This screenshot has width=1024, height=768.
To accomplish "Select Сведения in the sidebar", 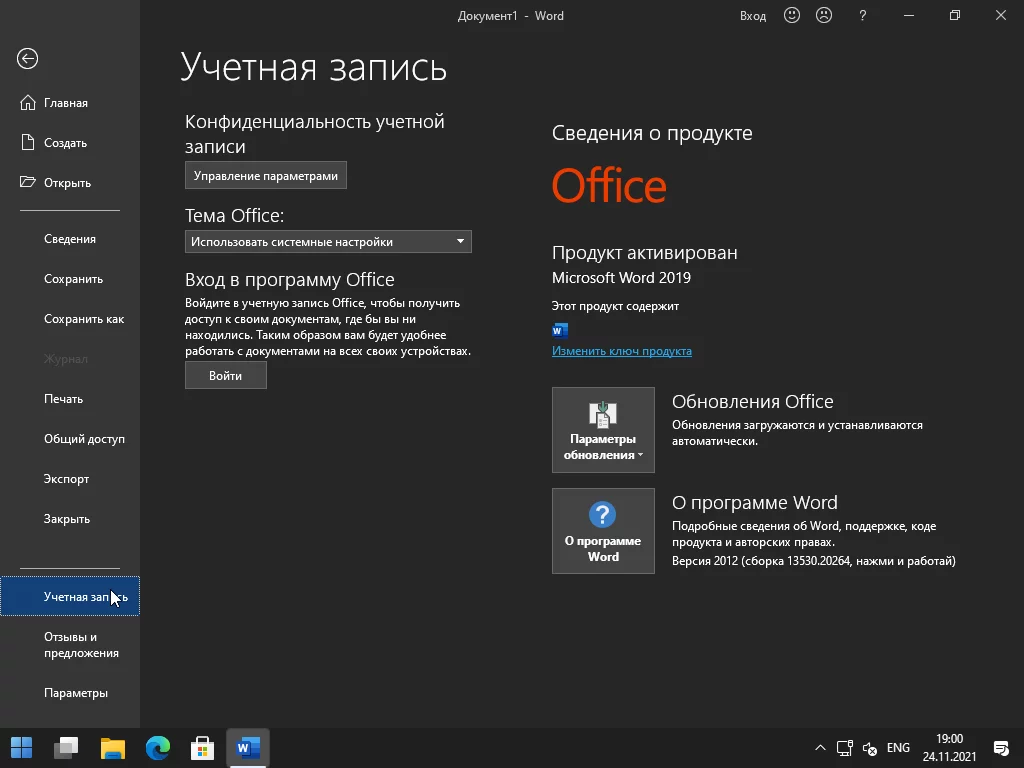I will 70,239.
